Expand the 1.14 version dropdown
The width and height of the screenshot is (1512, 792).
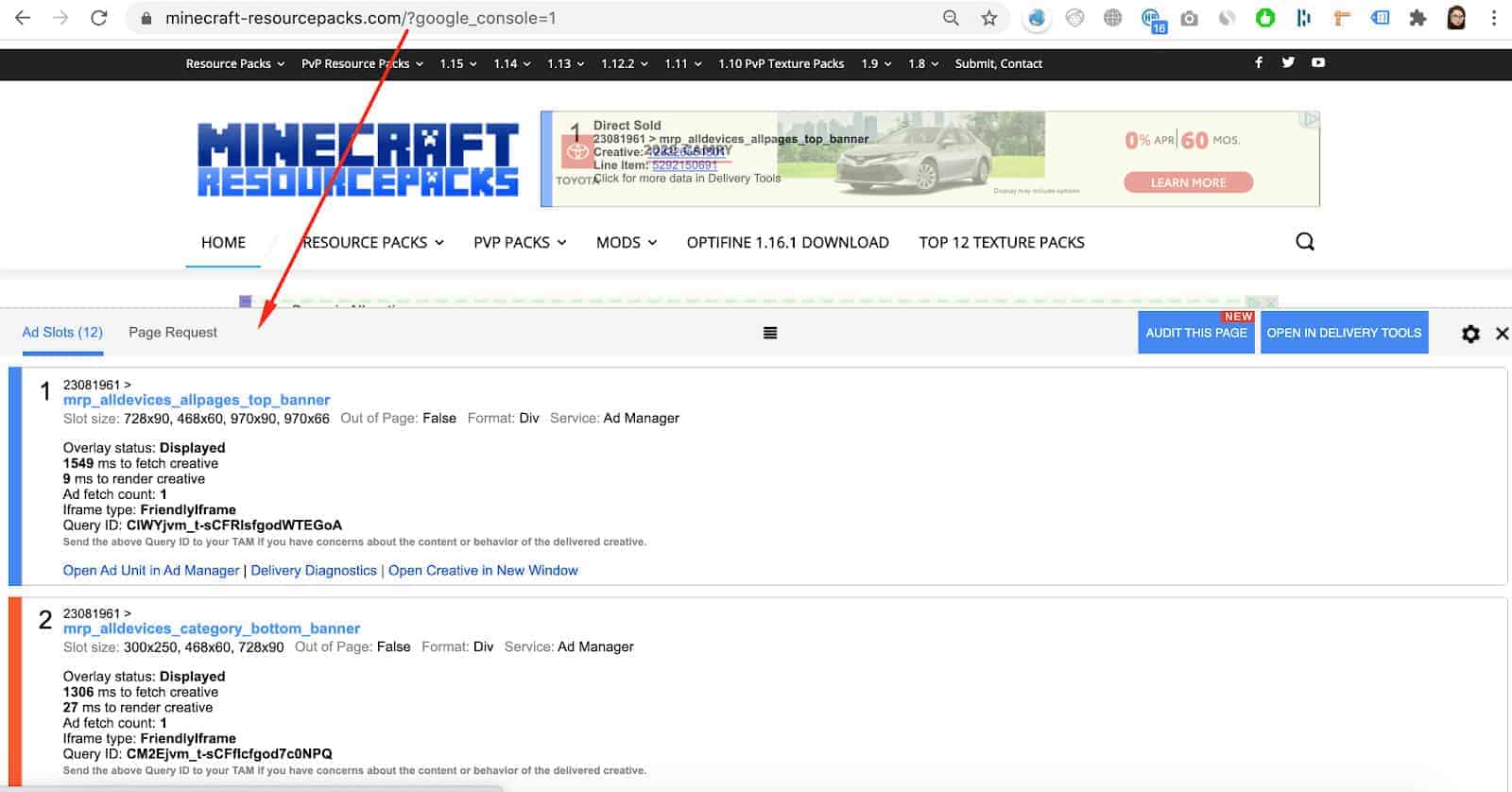pyautogui.click(x=512, y=63)
